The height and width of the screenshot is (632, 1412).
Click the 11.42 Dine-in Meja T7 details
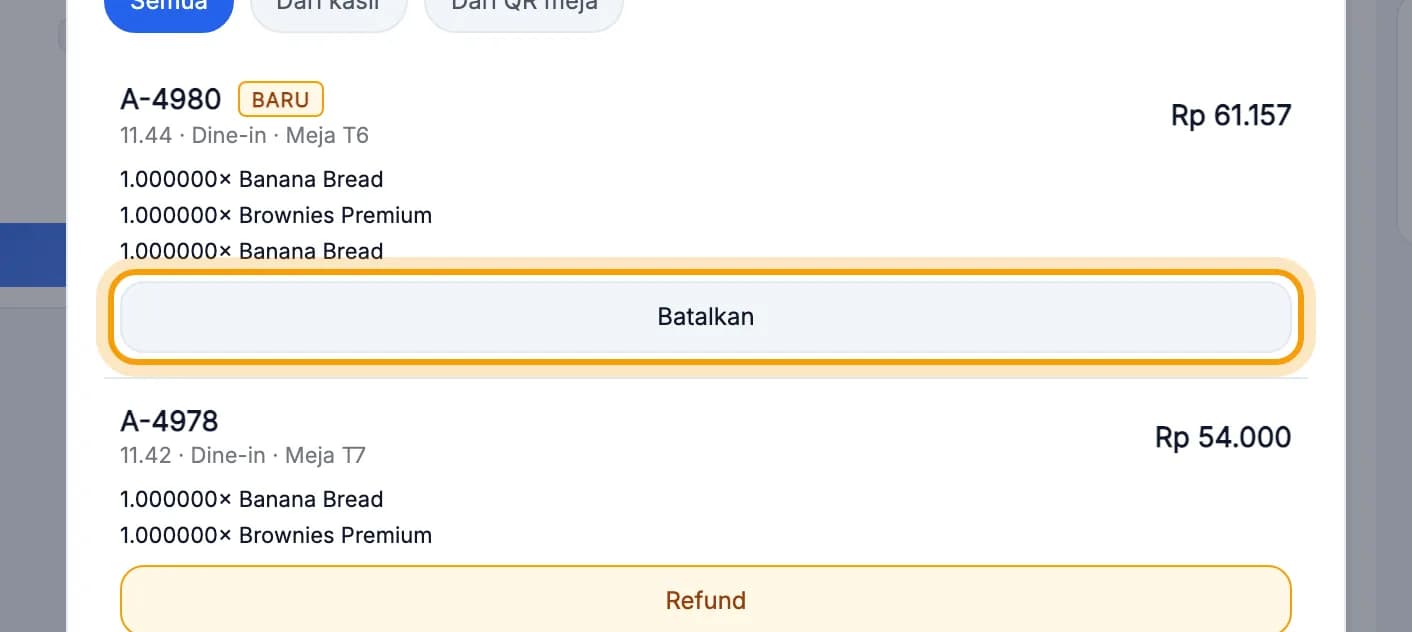click(243, 456)
